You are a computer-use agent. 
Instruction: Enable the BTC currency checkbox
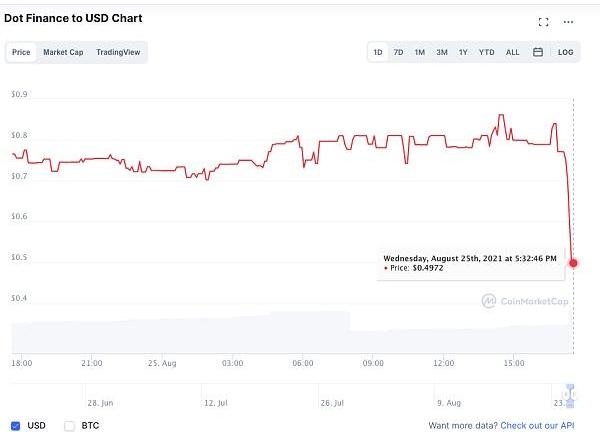tap(69, 425)
